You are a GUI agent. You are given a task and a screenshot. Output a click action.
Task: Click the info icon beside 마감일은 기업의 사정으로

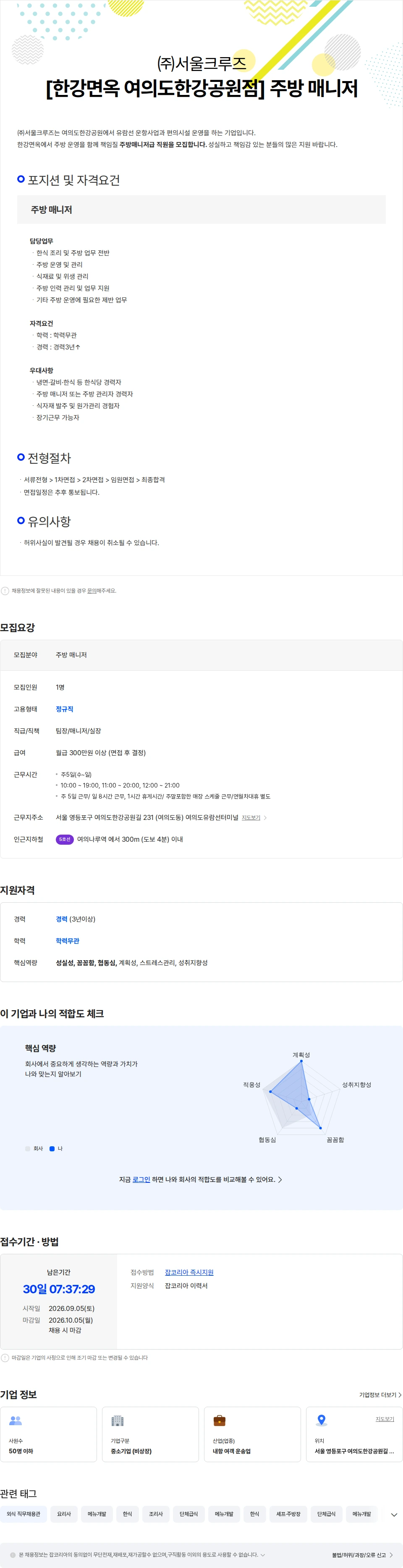(5, 1358)
